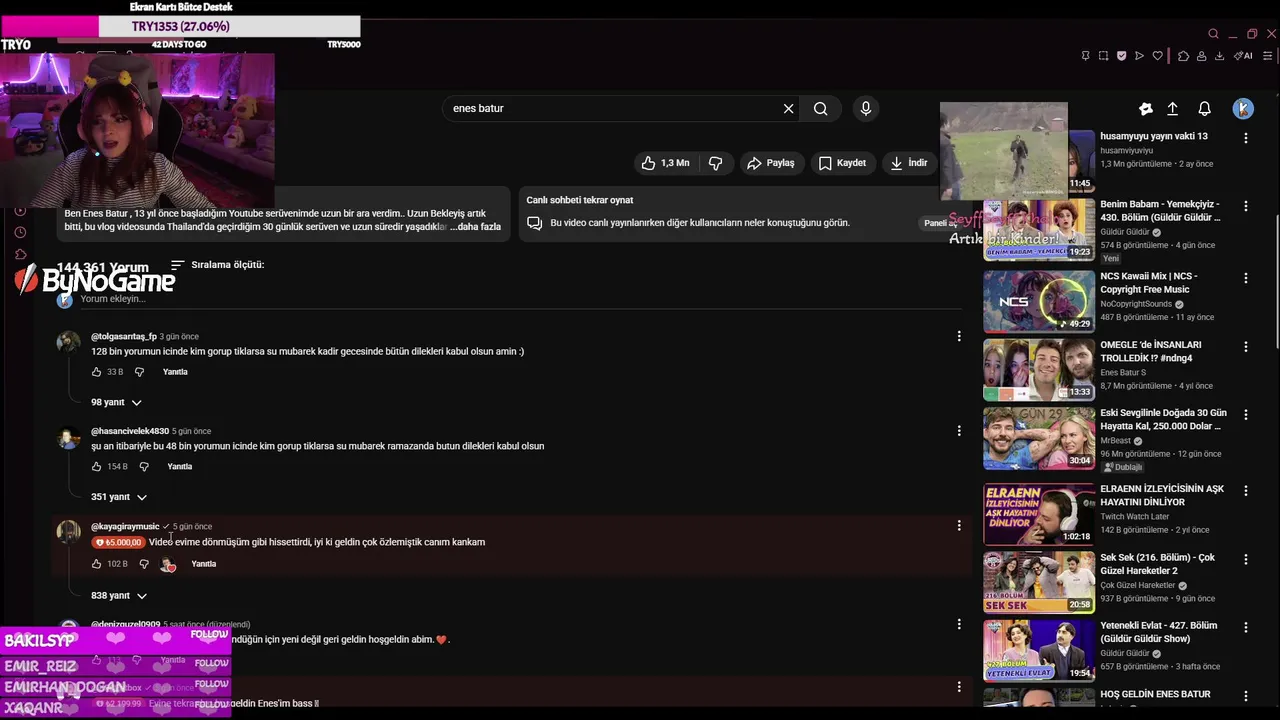This screenshot has height=720, width=1280.
Task: Click the İndir download button
Action: point(909,163)
